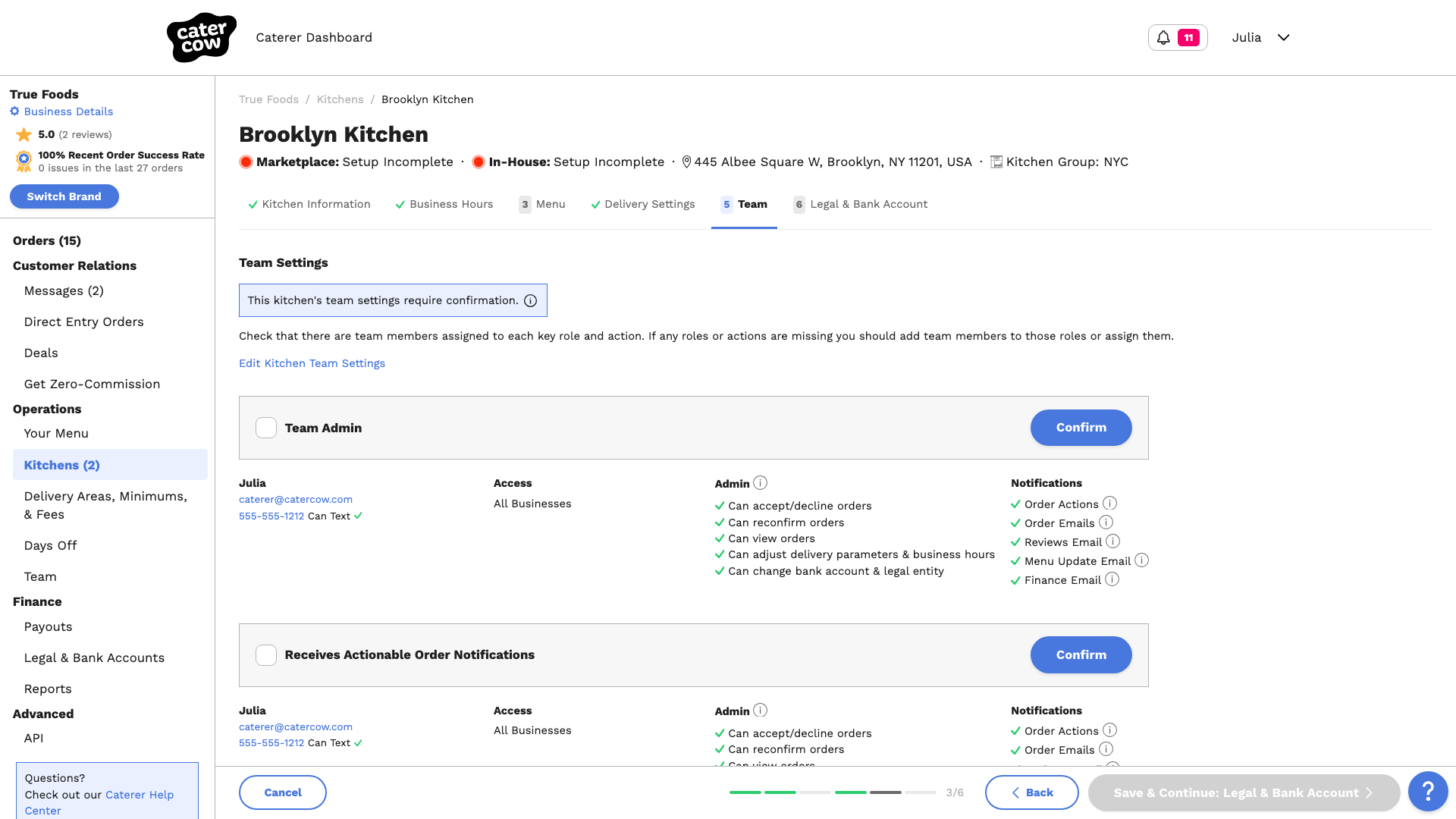Click Confirm for Receives Actionable Order Notifications
This screenshot has width=1456, height=819.
point(1081,654)
